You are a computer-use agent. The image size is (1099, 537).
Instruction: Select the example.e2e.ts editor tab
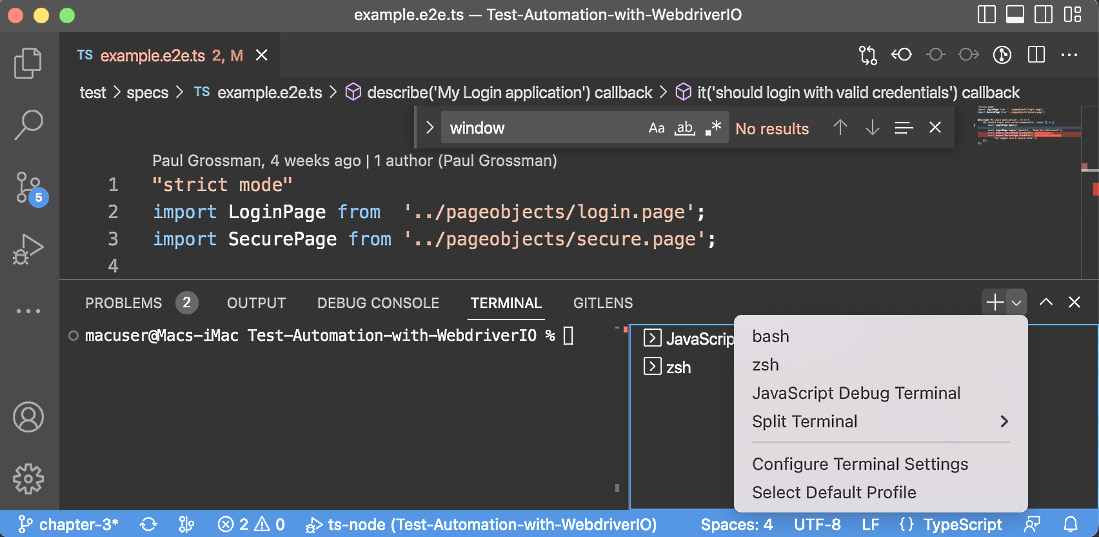coord(170,55)
